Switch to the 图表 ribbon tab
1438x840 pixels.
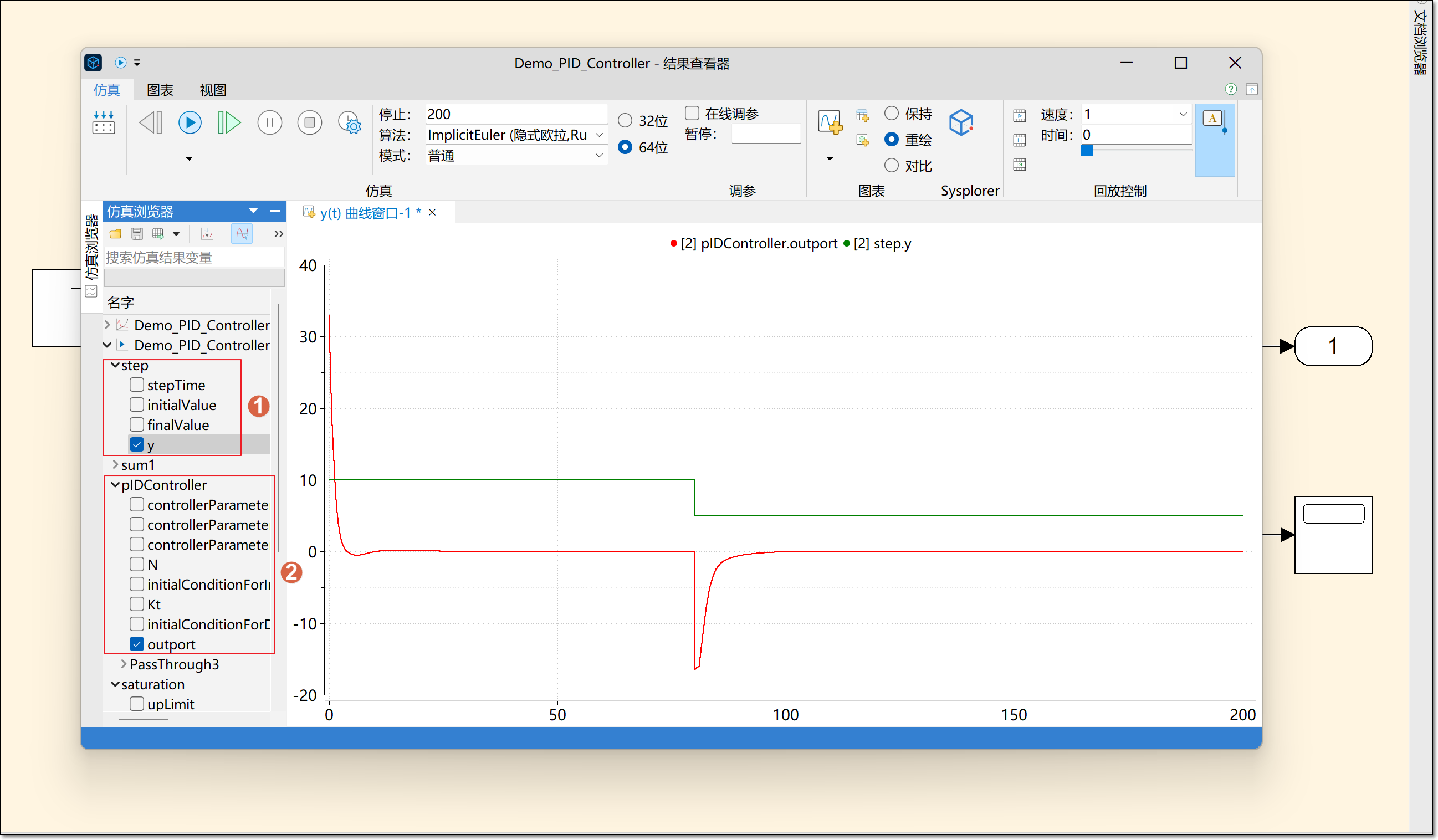click(x=160, y=90)
